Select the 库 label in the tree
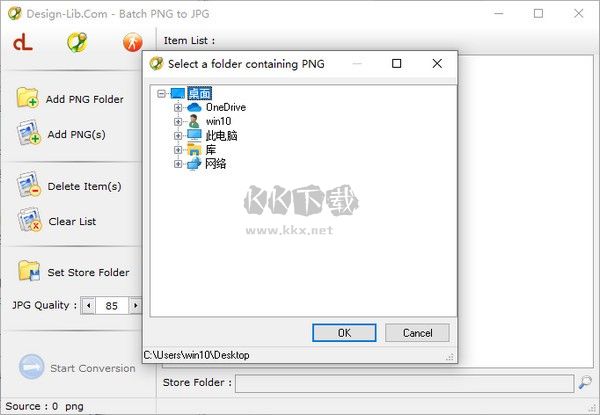600x415 pixels. [210, 150]
